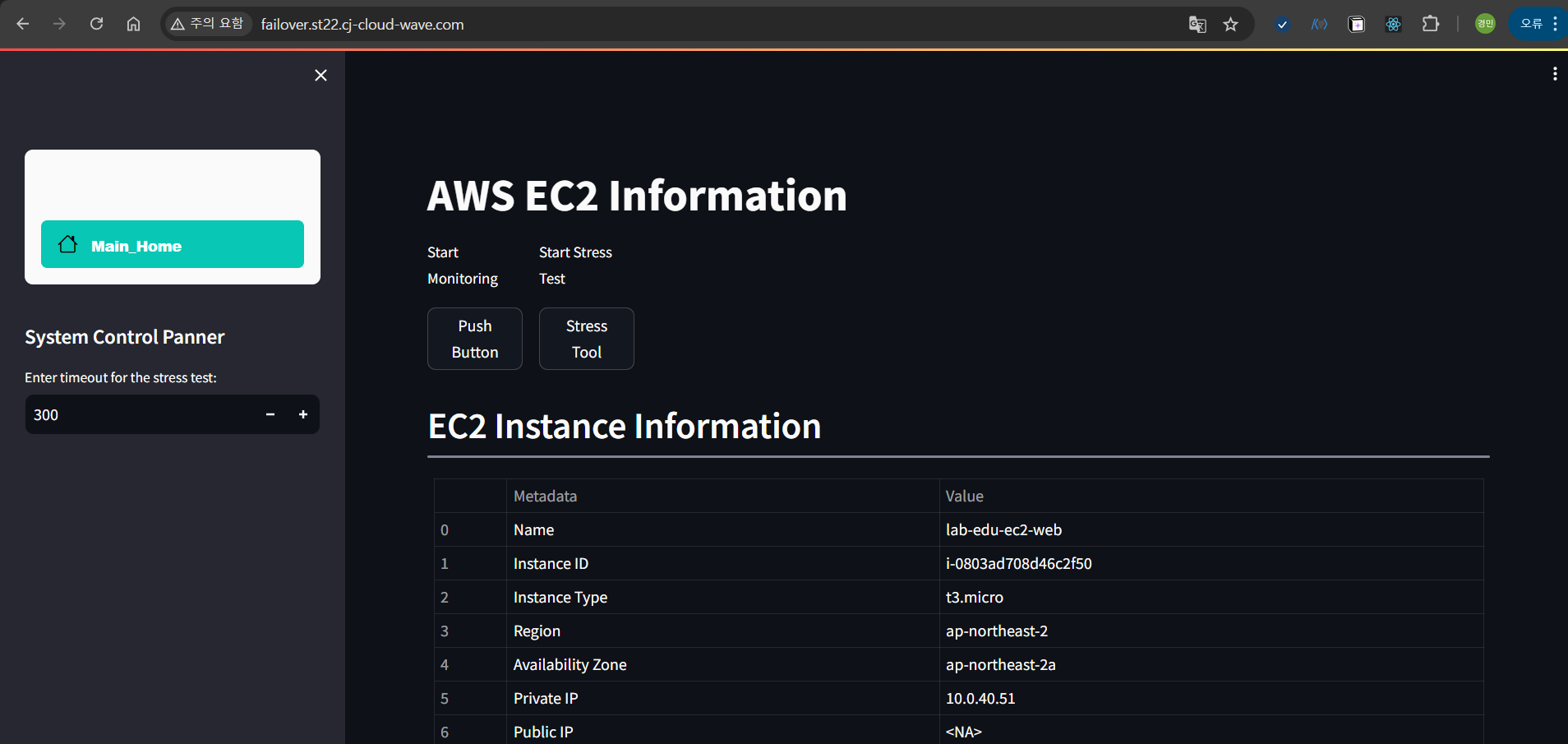Click the Instance Type metadata cell

pyautogui.click(x=722, y=597)
